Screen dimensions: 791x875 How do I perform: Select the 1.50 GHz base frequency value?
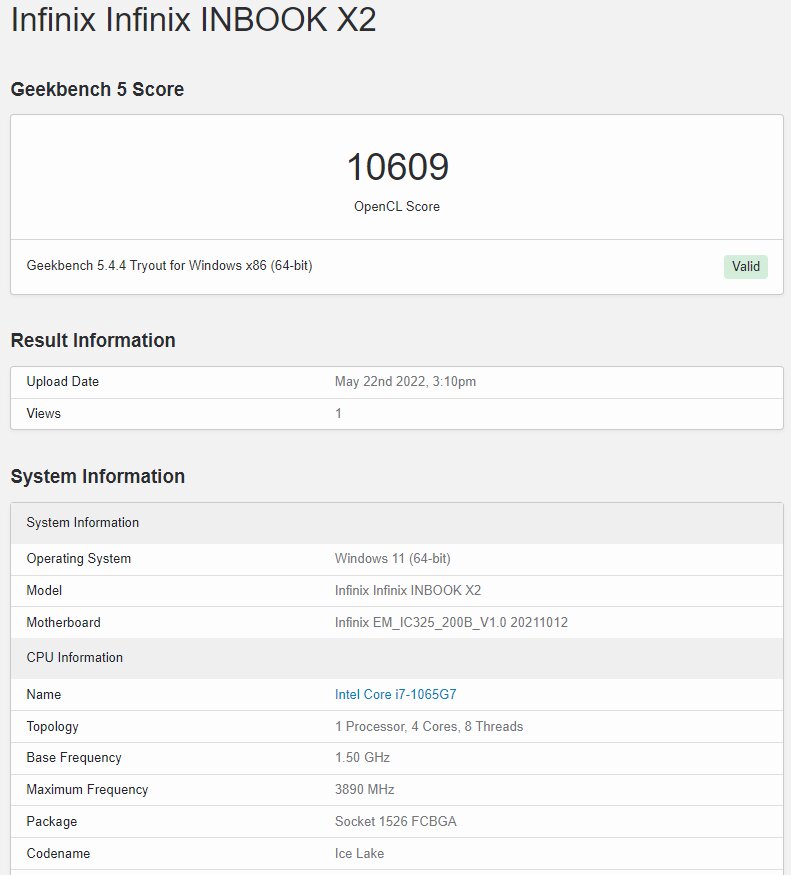pos(362,758)
